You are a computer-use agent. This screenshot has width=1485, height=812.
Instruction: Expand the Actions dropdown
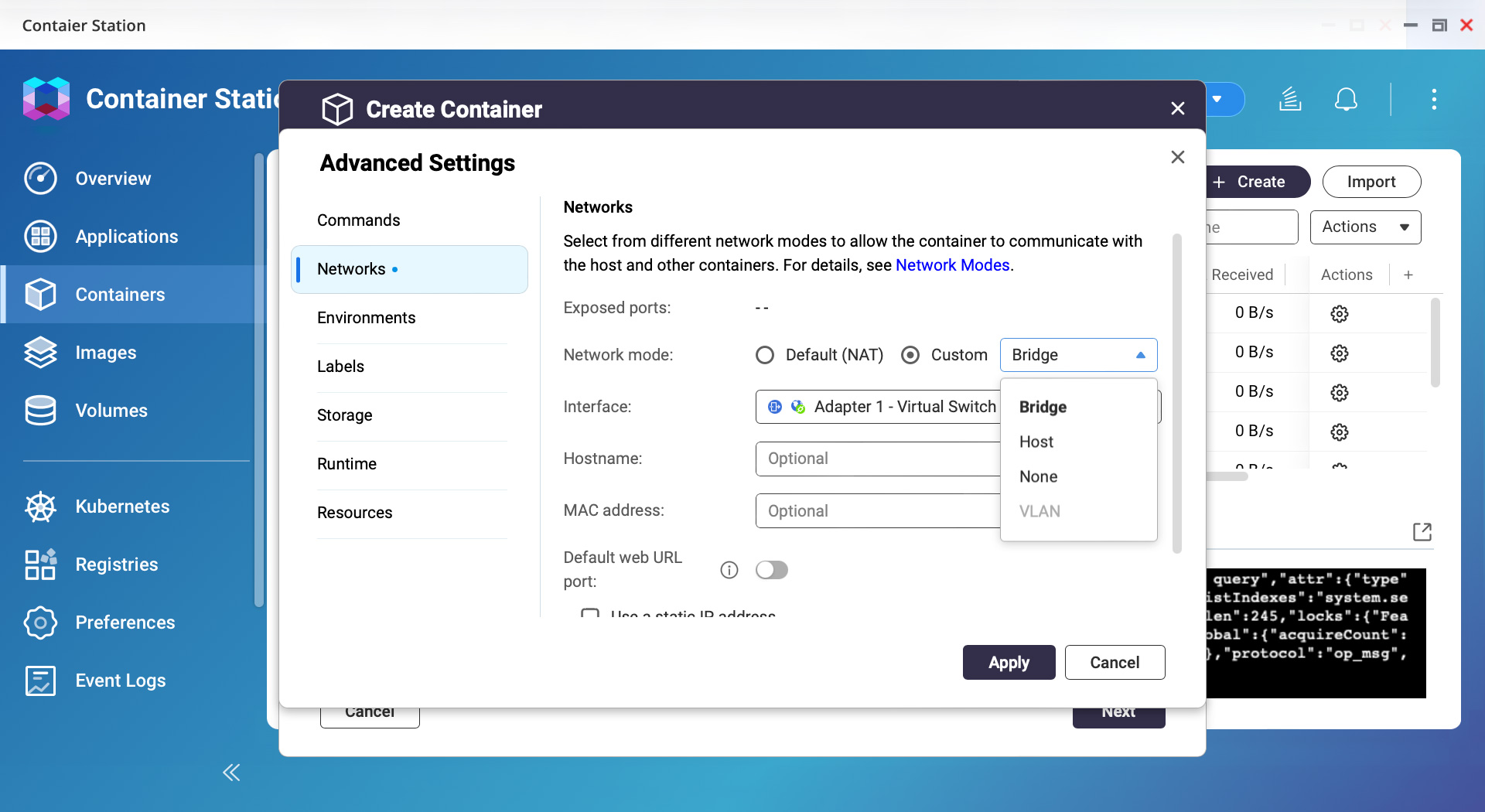click(1365, 227)
